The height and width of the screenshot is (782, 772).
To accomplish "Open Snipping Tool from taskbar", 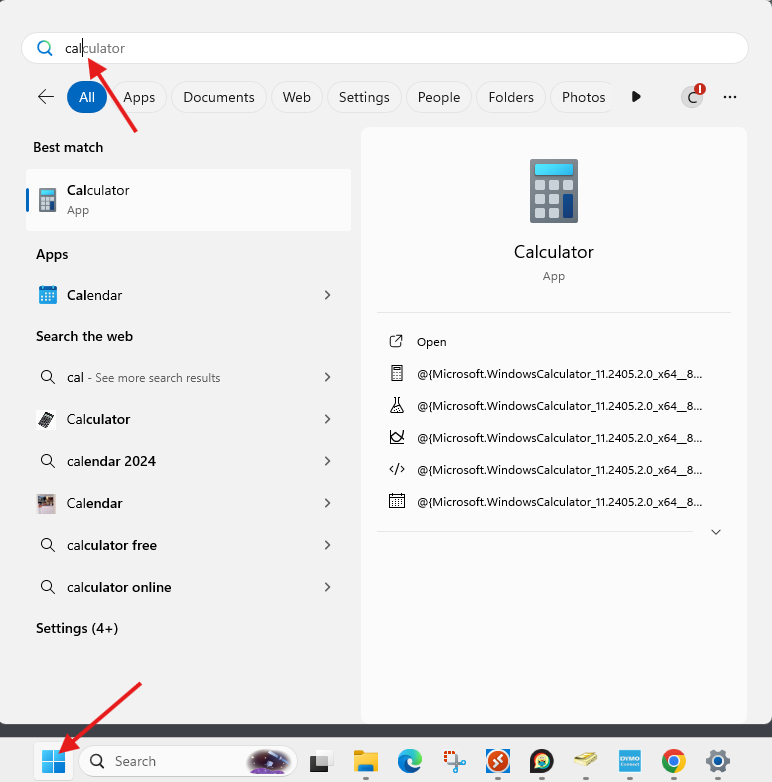I will (x=454, y=761).
